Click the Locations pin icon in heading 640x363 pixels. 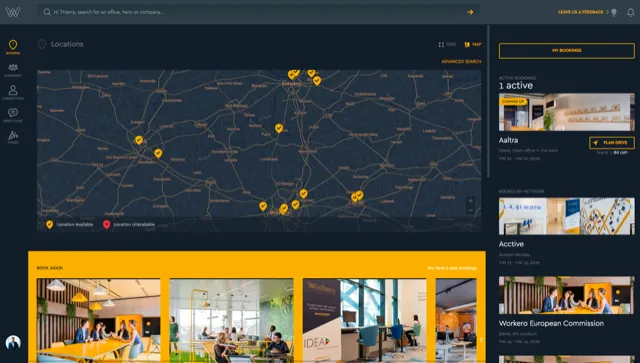pyautogui.click(x=42, y=44)
